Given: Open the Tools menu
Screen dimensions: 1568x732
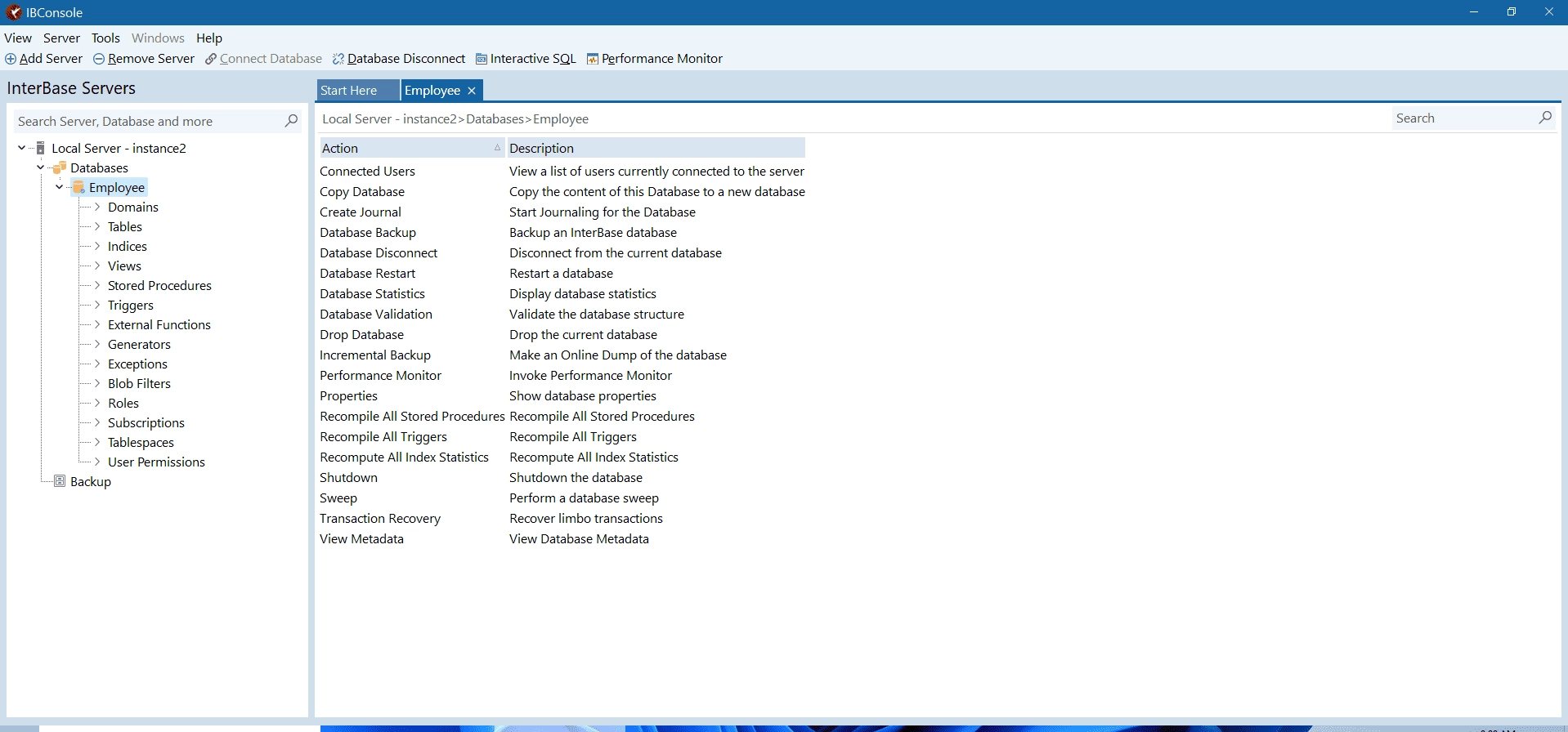Looking at the screenshot, I should click(x=105, y=38).
